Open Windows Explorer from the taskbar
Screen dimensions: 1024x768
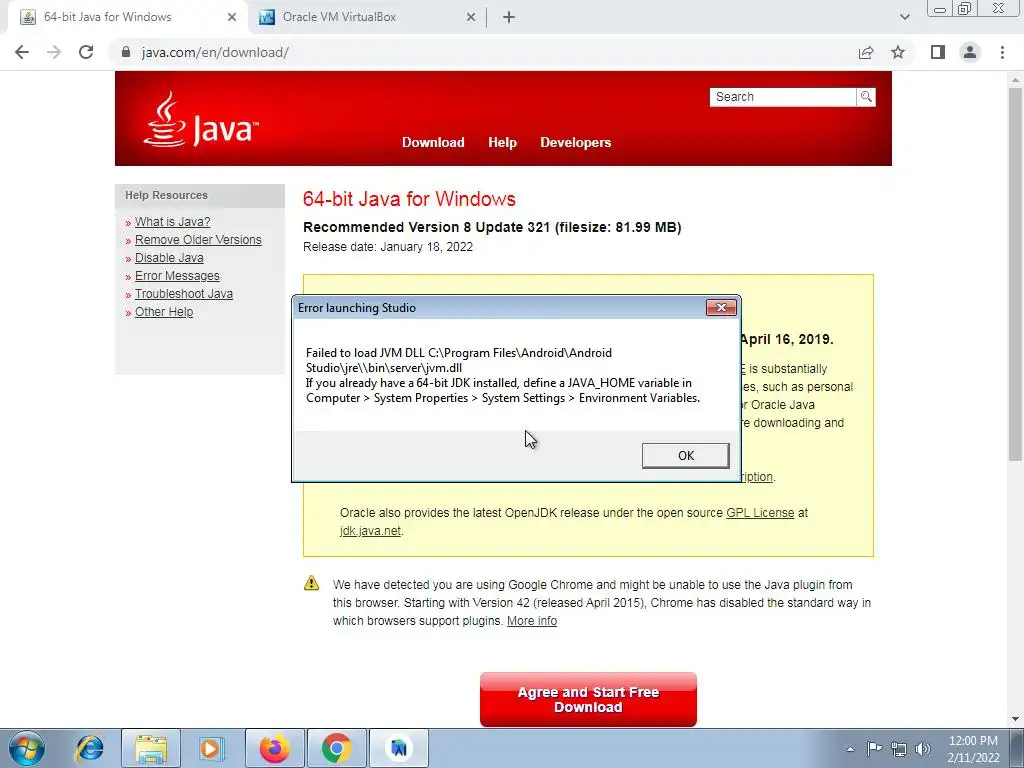(x=151, y=748)
